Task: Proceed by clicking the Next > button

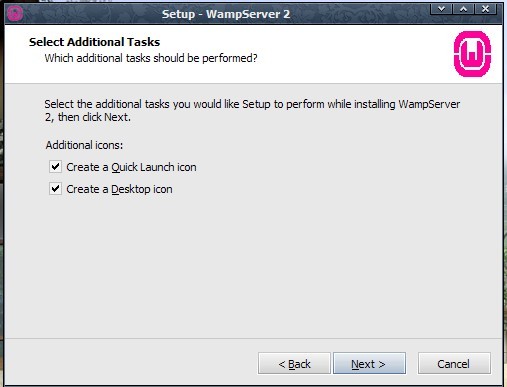Action: [369, 363]
